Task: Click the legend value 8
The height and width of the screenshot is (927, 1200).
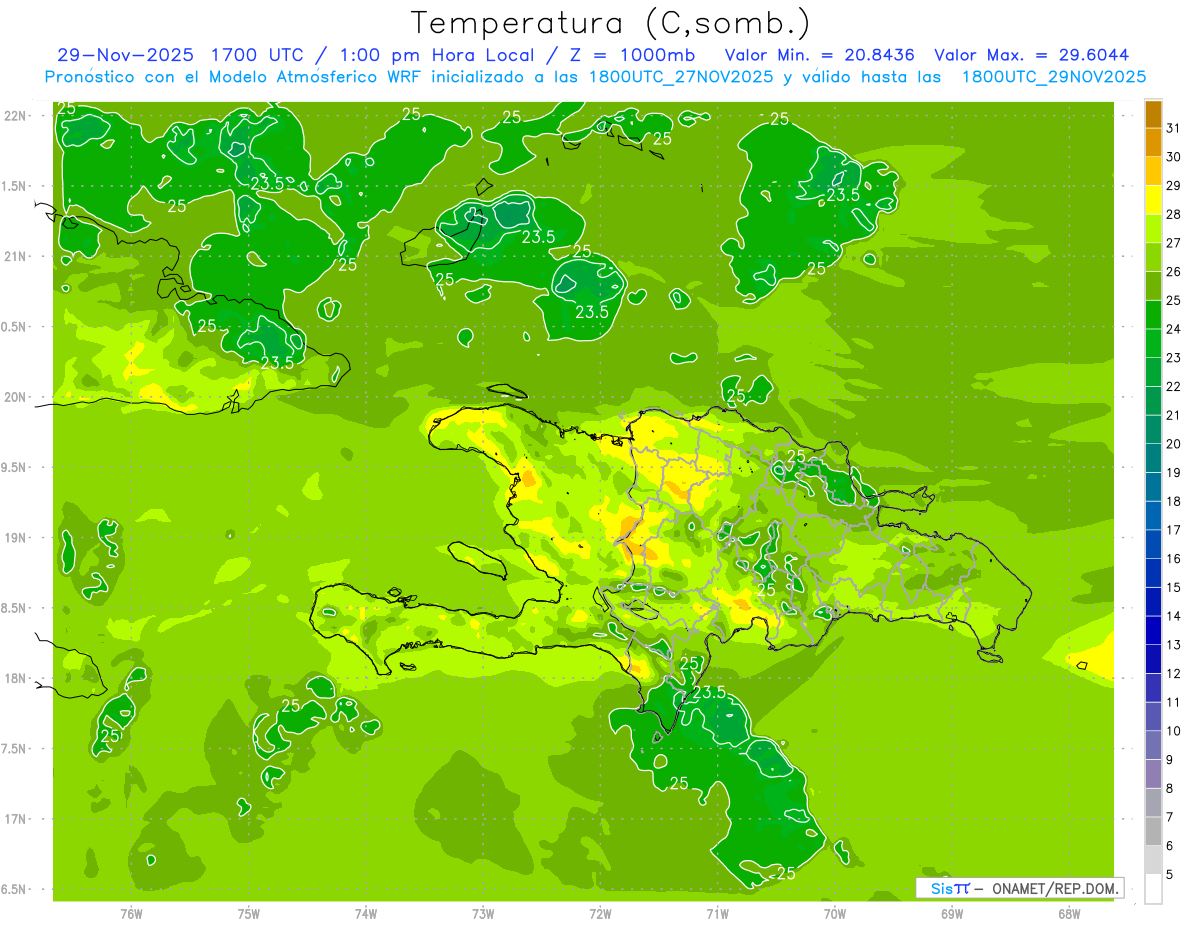Action: (x=1170, y=789)
